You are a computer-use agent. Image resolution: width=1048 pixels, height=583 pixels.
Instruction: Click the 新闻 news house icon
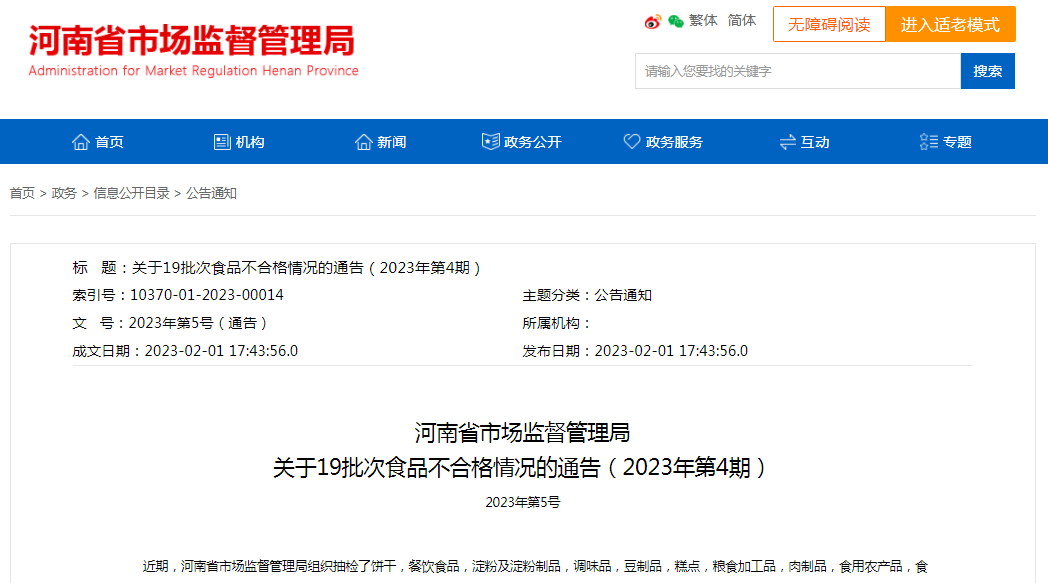tap(364, 142)
